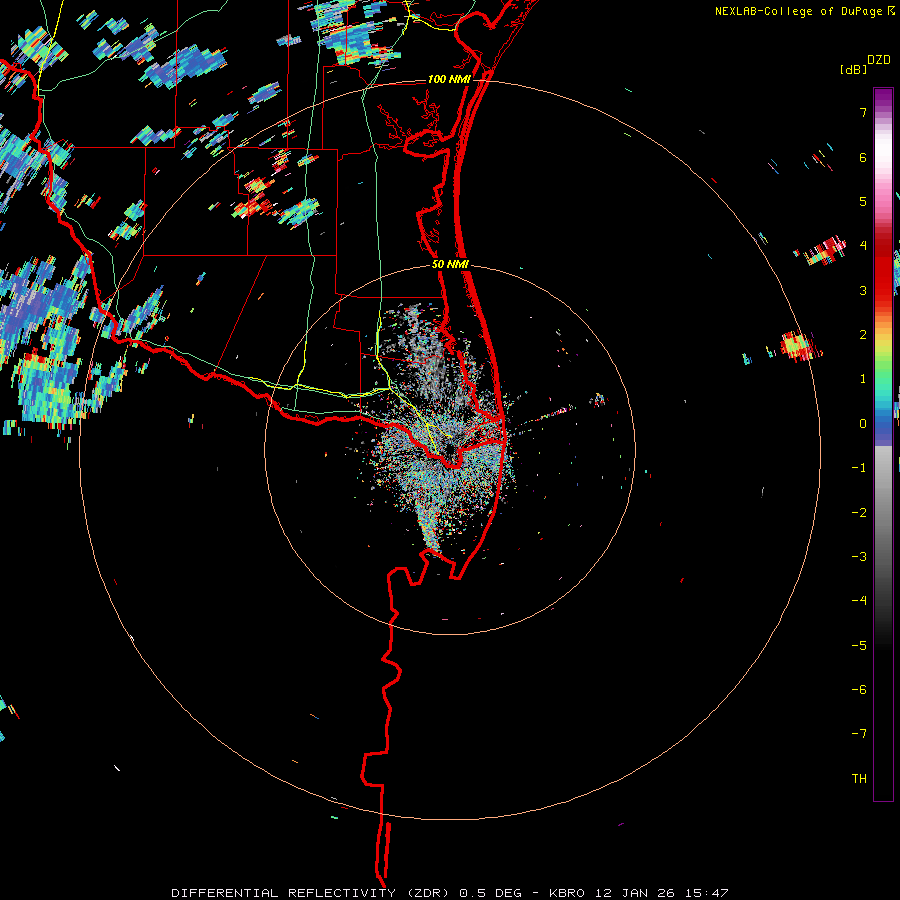Click the NEXLAB-College of DuPage watermark text
The image size is (900, 900).
[x=800, y=11]
